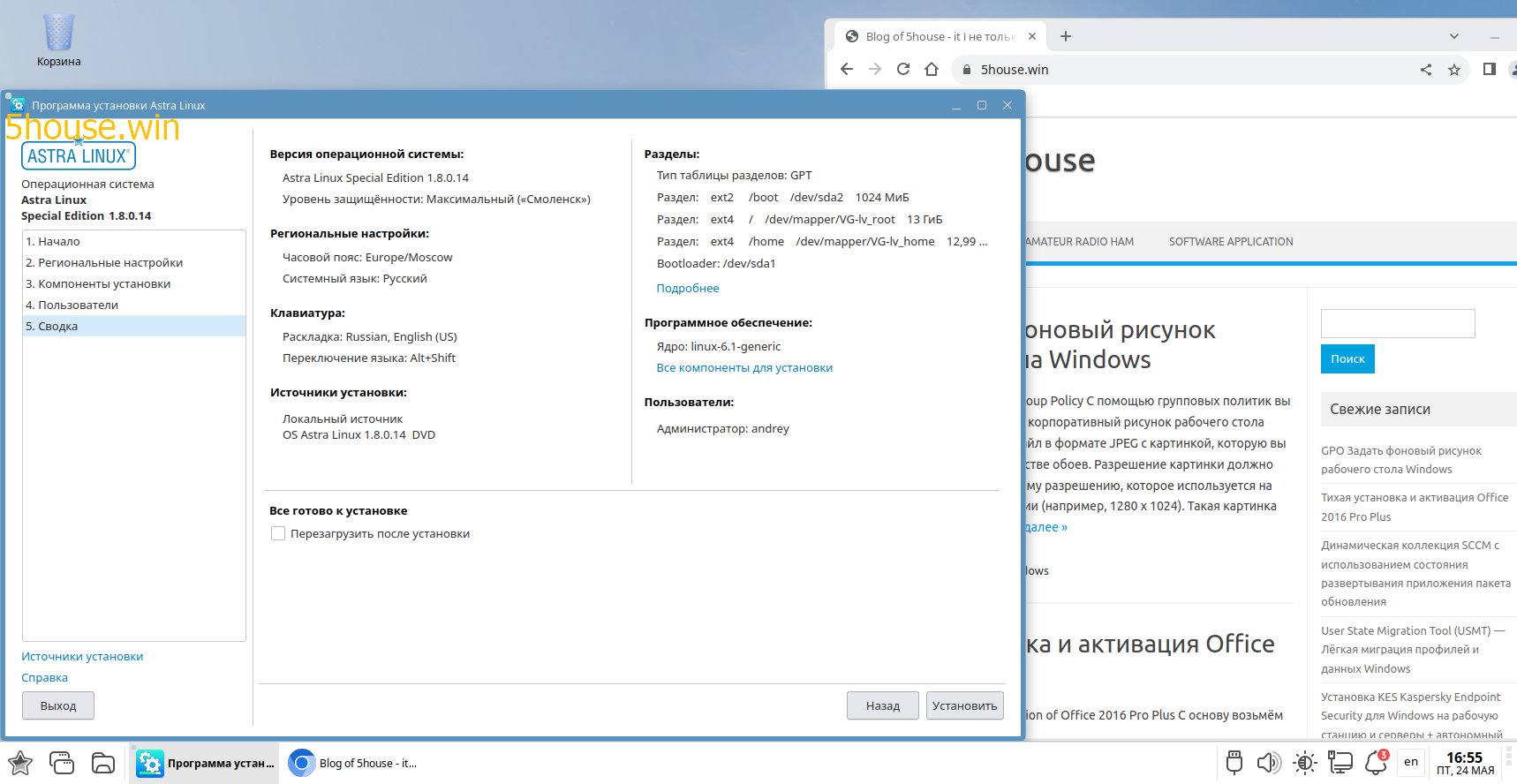Screen dimensions: 1517x784
Task: Go to browser home page icon
Action: [x=932, y=69]
